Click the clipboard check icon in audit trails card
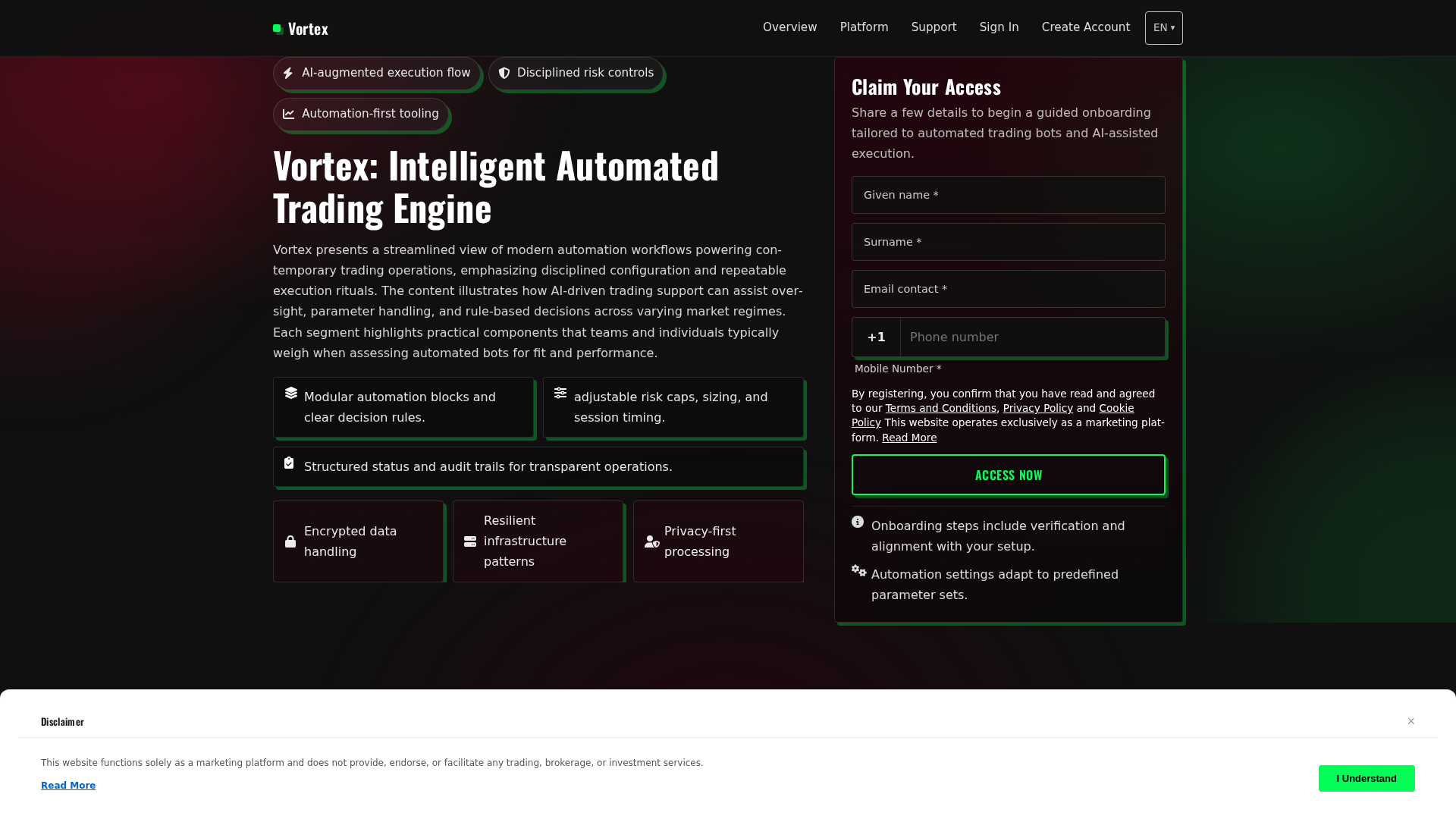This screenshot has width=1456, height=819. coord(289,463)
